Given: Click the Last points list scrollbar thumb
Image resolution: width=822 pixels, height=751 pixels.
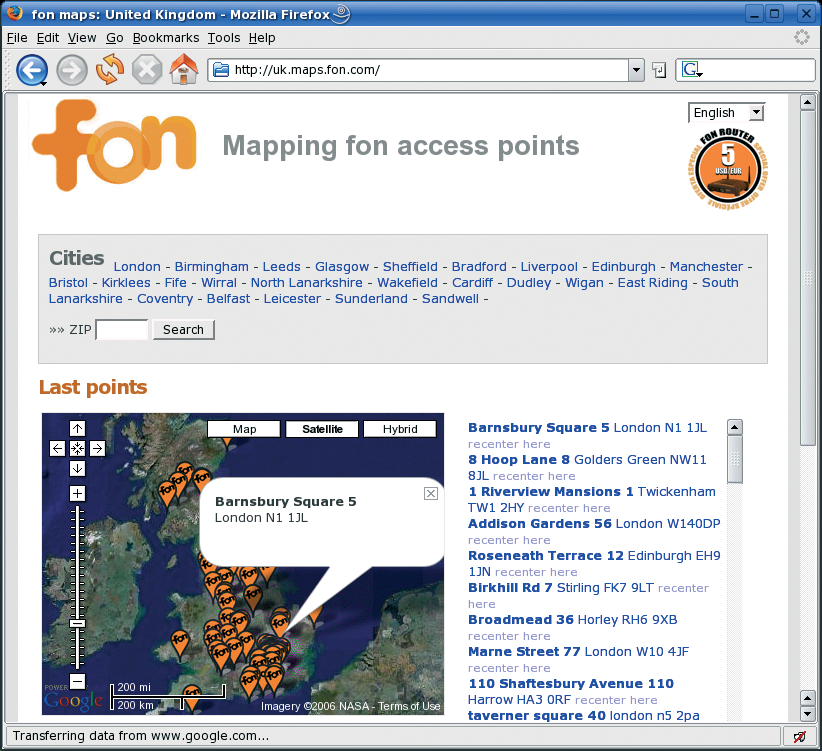Looking at the screenshot, I should pyautogui.click(x=735, y=460).
